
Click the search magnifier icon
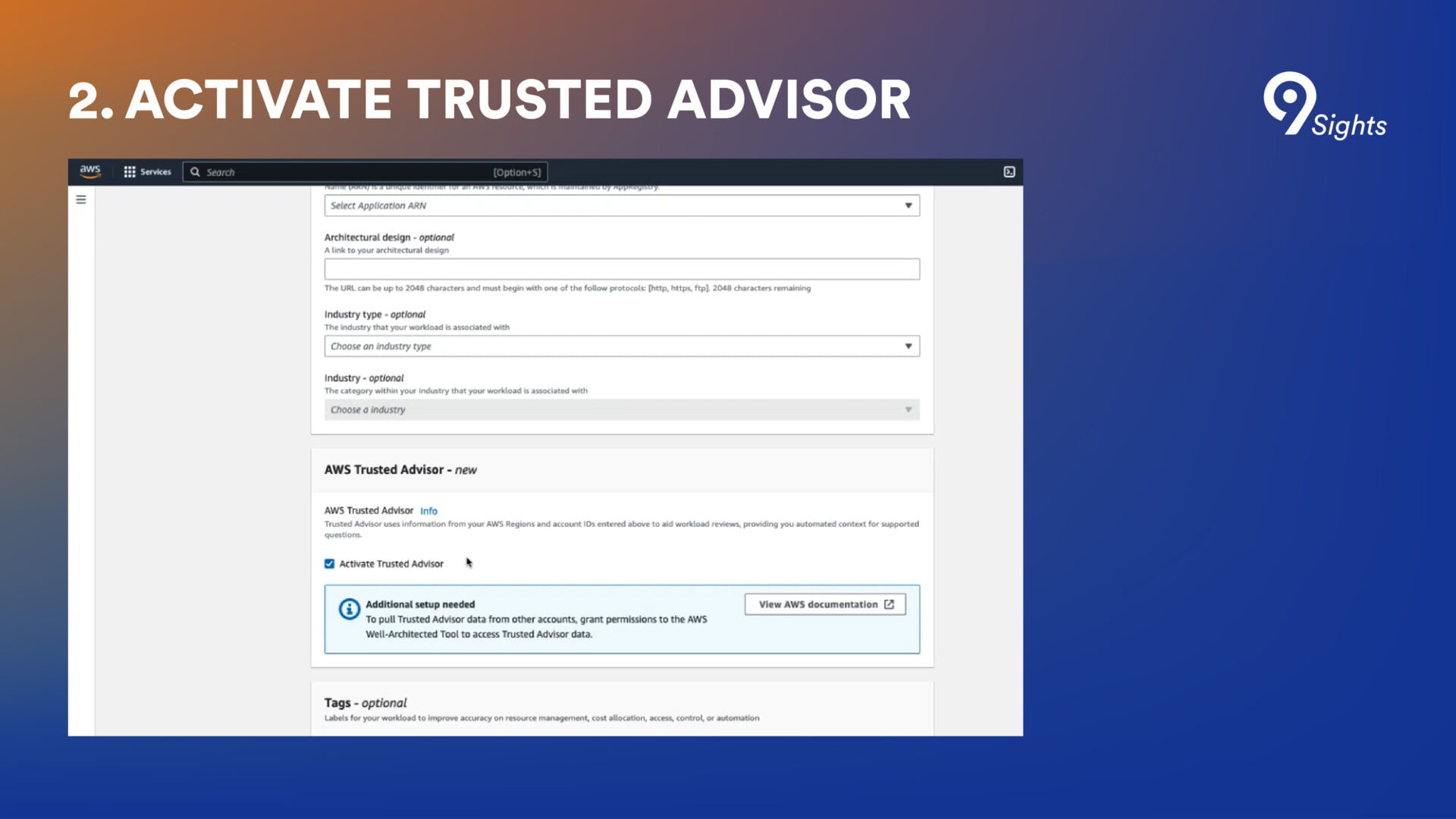(195, 172)
